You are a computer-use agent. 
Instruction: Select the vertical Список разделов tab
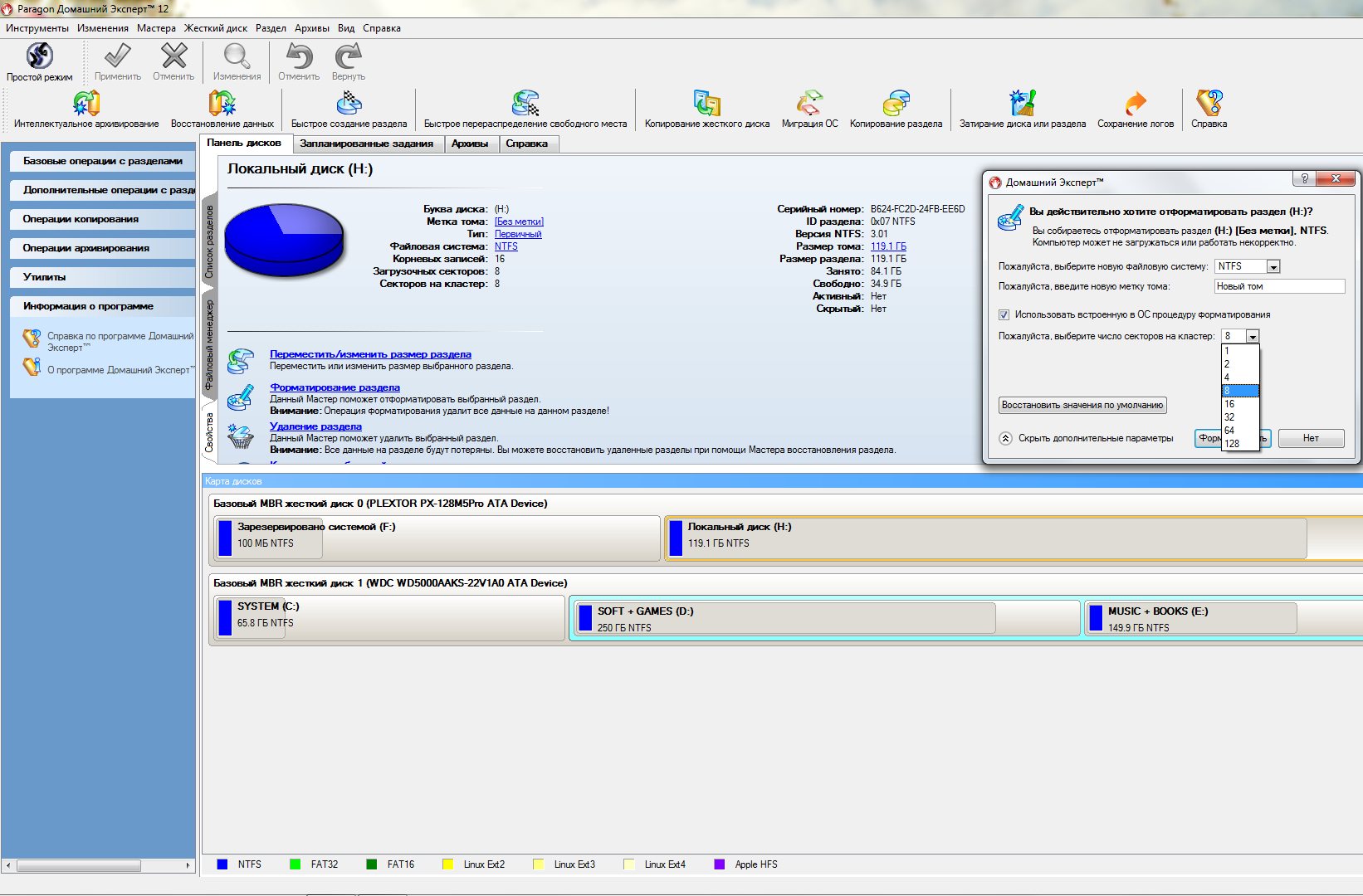(x=208, y=241)
